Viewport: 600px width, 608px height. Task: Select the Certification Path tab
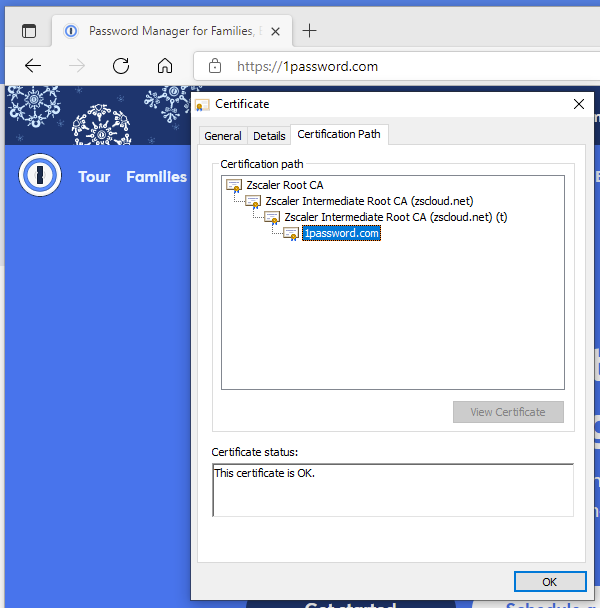[339, 135]
